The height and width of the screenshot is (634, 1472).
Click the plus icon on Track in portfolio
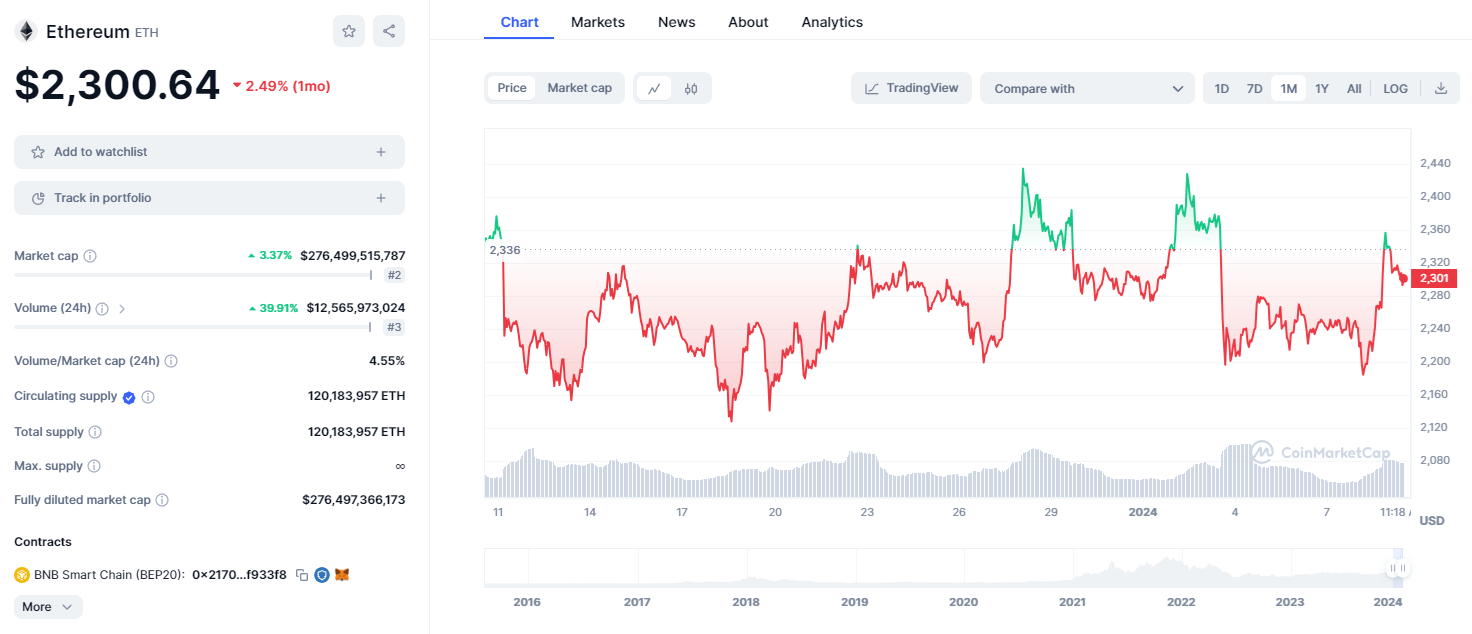[381, 198]
